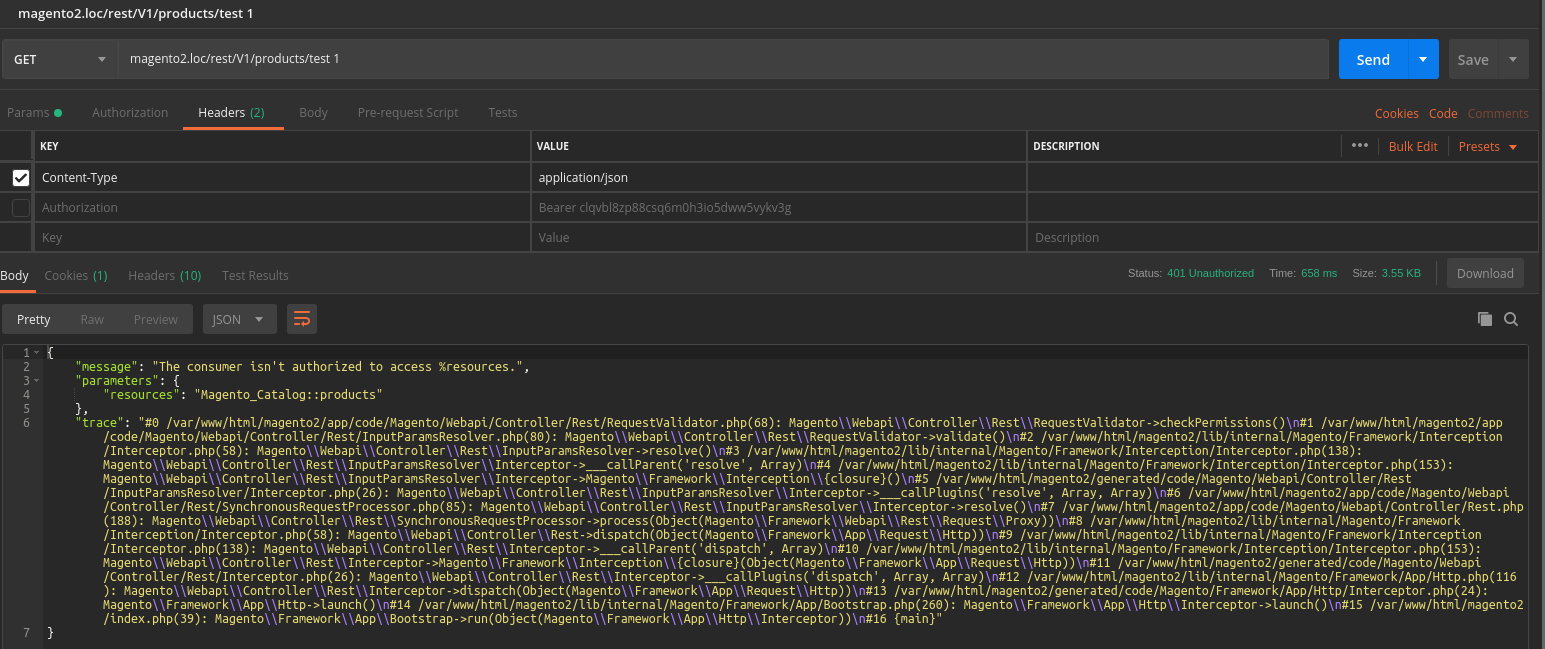1545x649 pixels.
Task: Click Bulk Edit link
Action: [x=1413, y=146]
